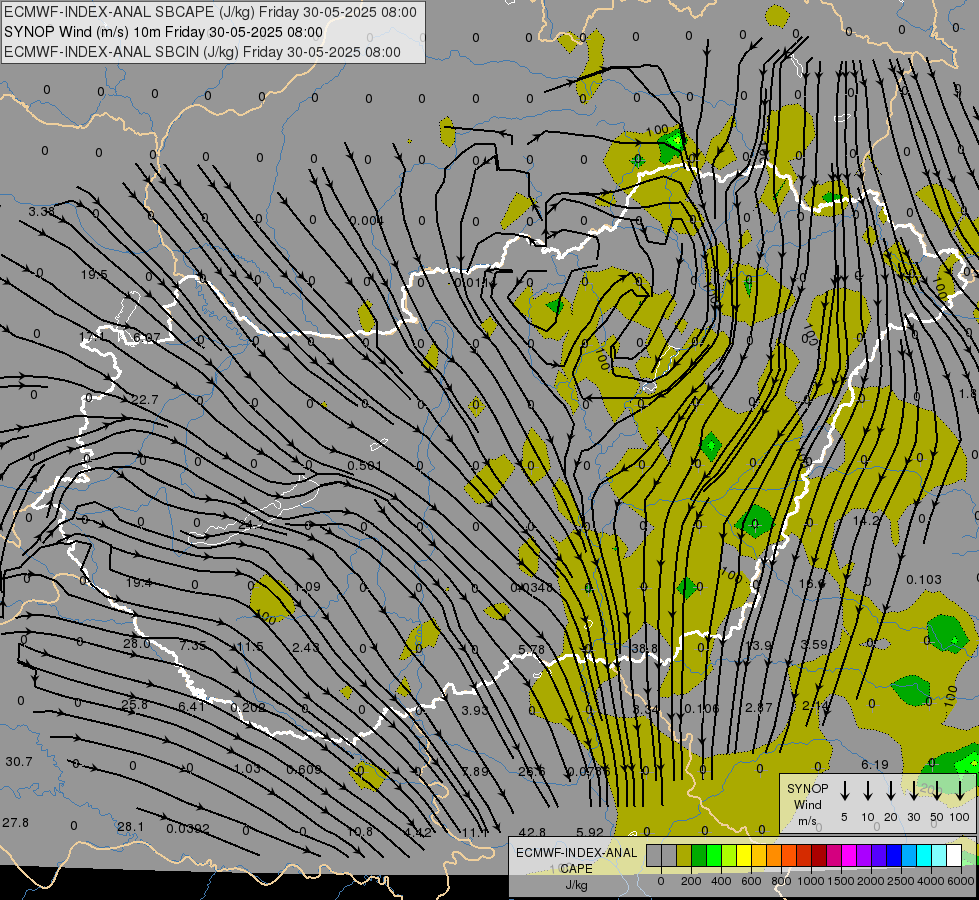The height and width of the screenshot is (900, 979).
Task: Click the map value 7.35
Action: point(192,646)
